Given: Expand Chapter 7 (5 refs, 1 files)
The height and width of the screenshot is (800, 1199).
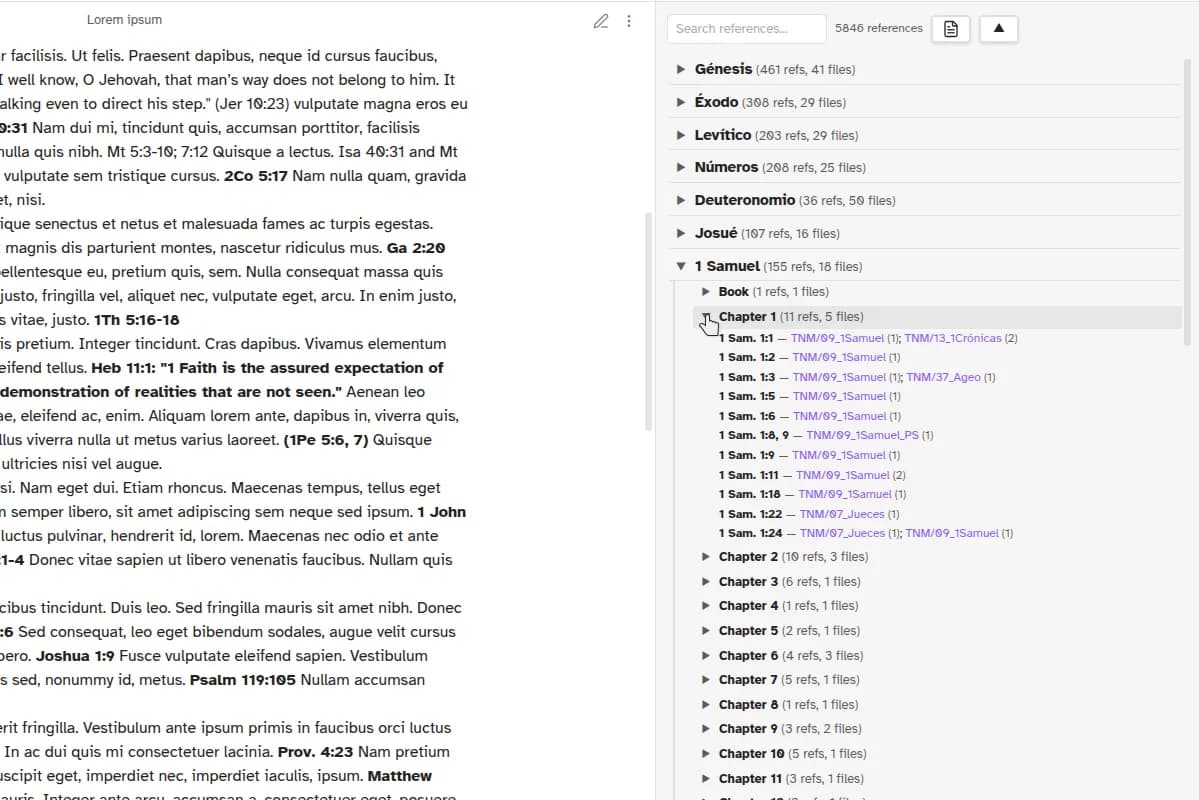Looking at the screenshot, I should pos(706,680).
